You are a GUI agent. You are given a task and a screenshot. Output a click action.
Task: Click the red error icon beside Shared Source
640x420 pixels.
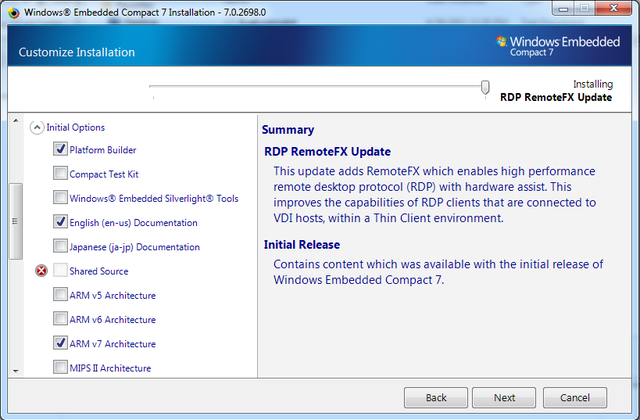pos(41,271)
